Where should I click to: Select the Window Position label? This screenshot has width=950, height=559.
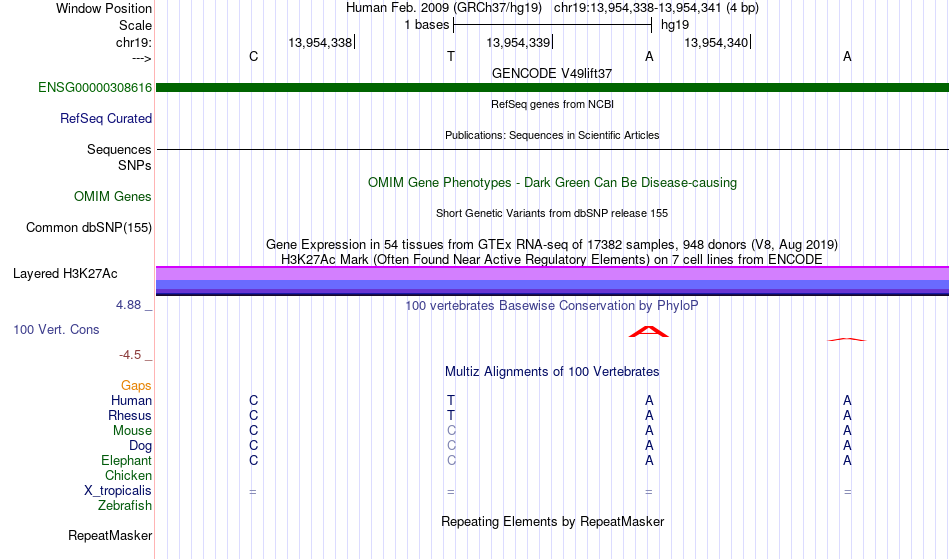pos(104,8)
